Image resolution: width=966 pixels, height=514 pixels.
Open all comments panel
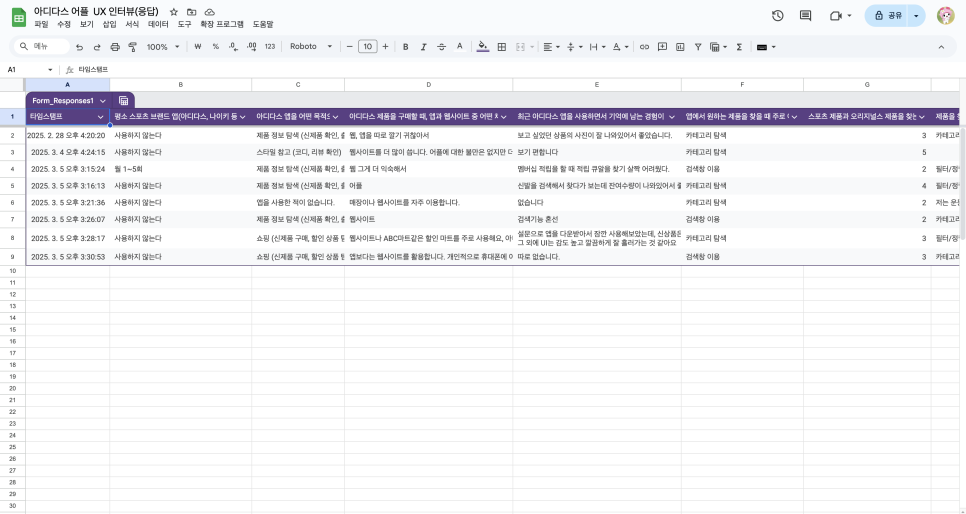coord(805,16)
